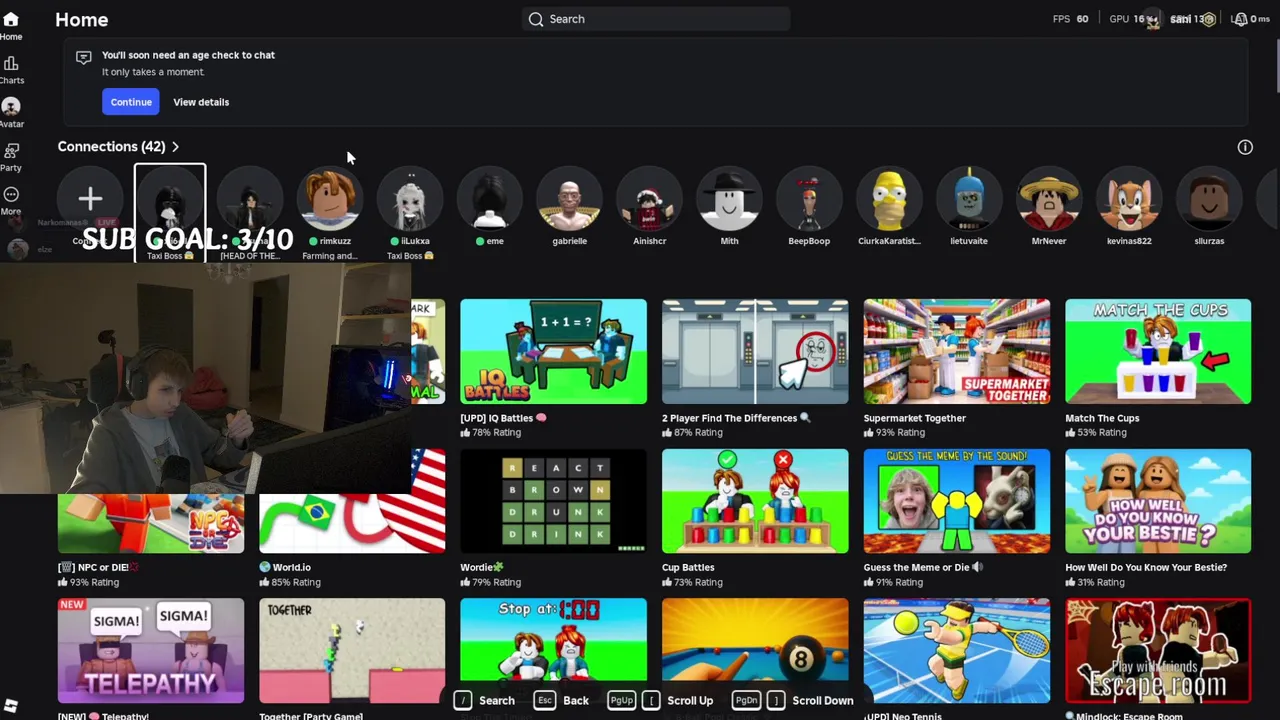This screenshot has height=720, width=1280.
Task: Click the chat notice message icon
Action: 84,58
